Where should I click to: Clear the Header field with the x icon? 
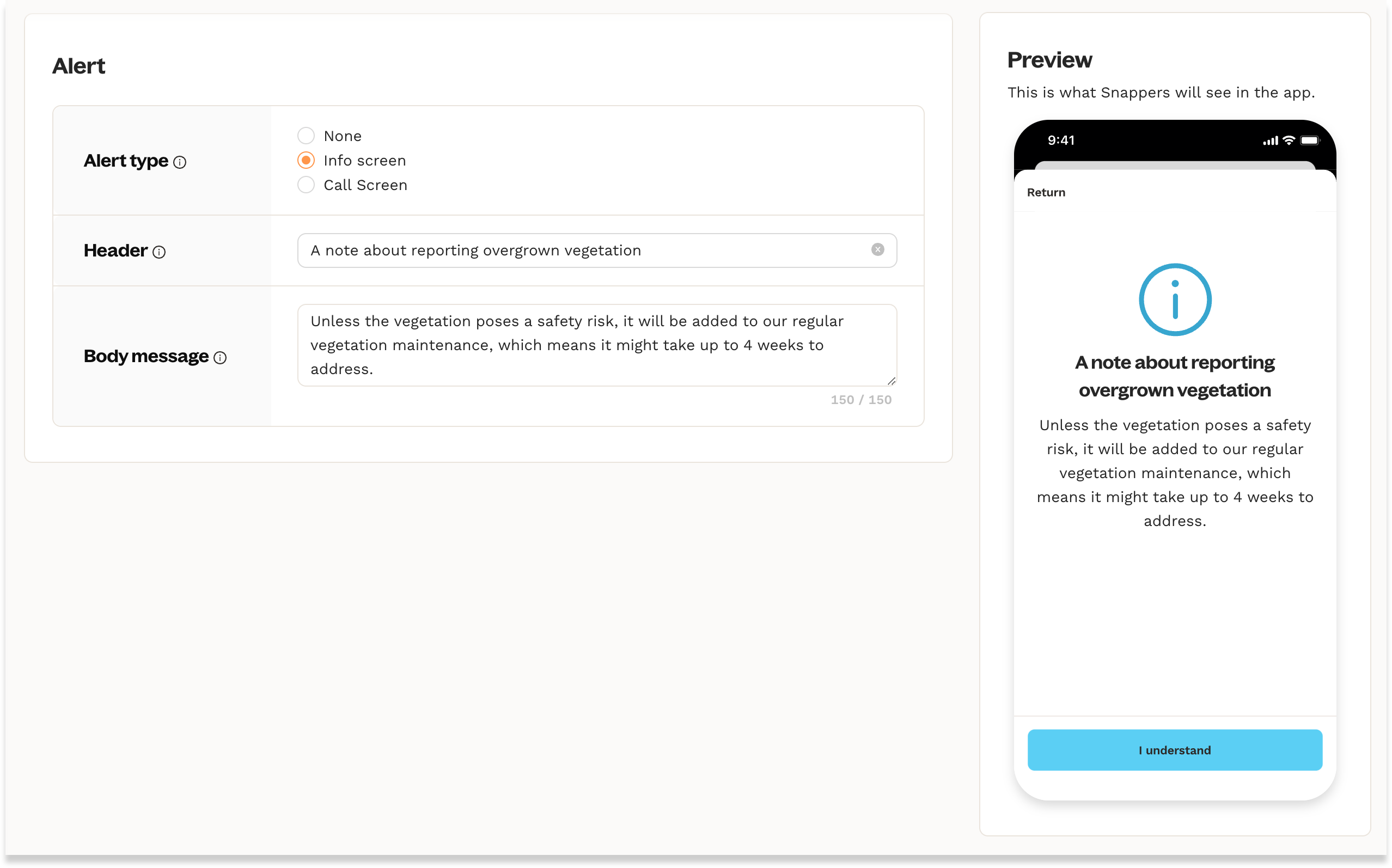877,250
